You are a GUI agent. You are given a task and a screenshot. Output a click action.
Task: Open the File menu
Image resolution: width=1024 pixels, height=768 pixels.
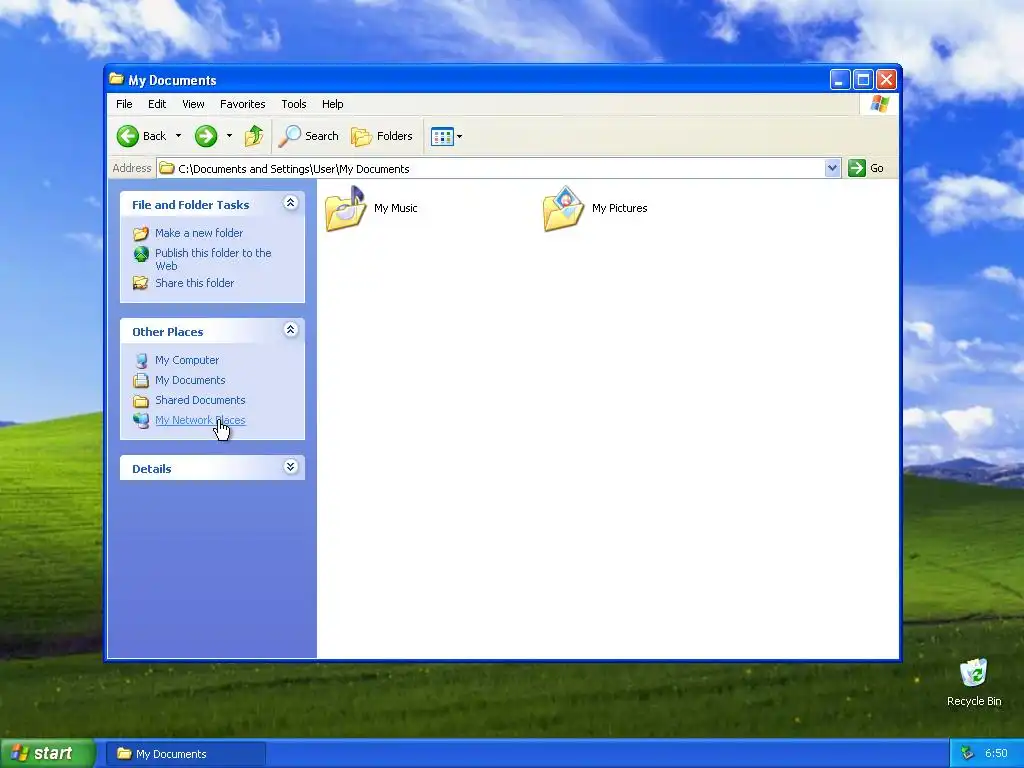pos(124,104)
